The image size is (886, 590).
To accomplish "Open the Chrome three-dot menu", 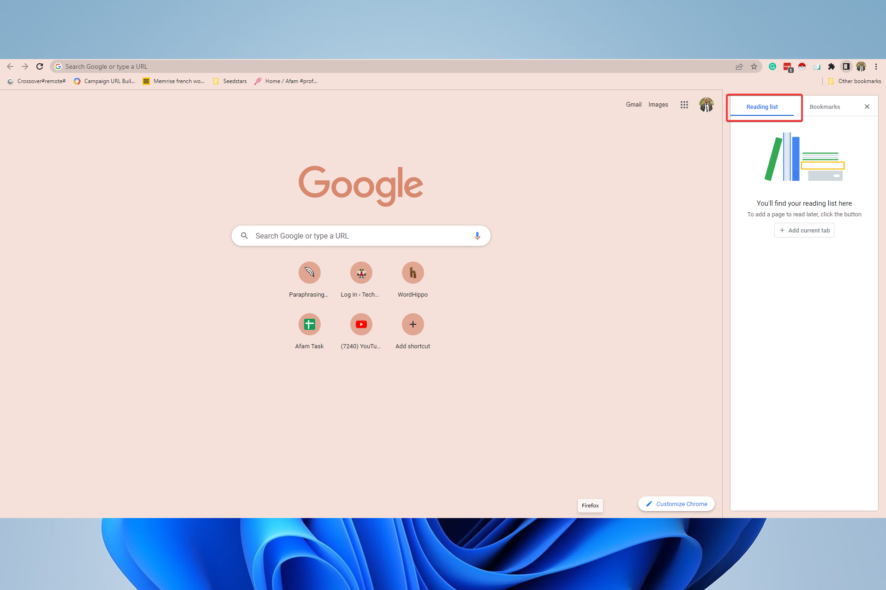I will pos(876,67).
